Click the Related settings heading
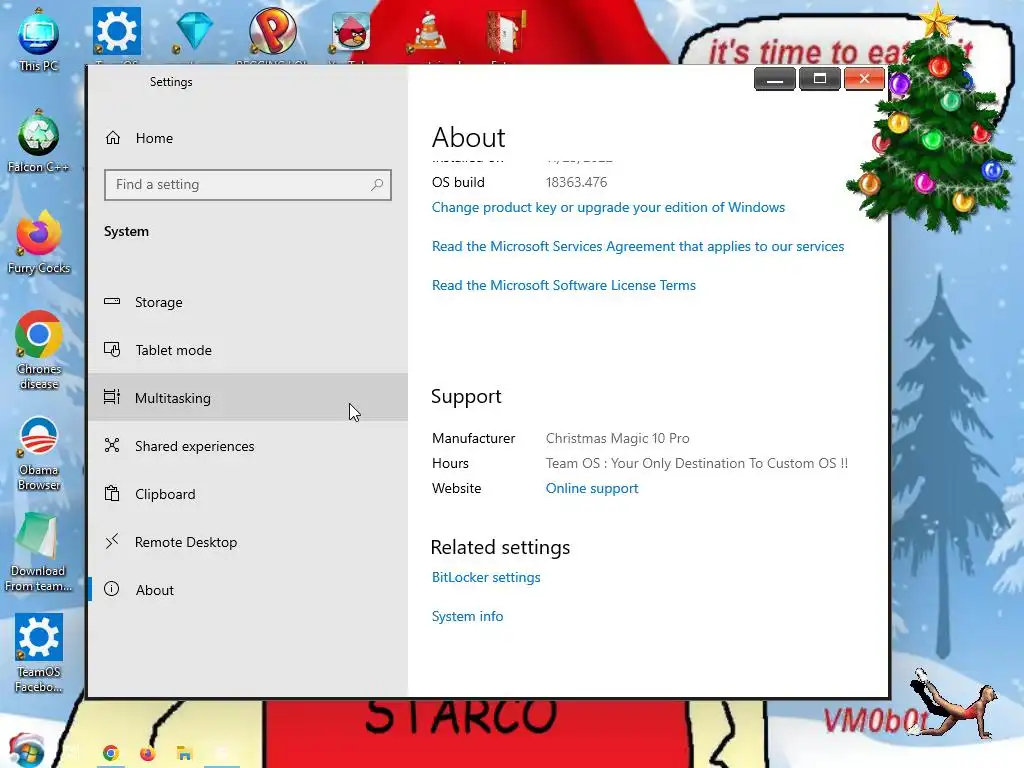1024x768 pixels. click(x=500, y=547)
